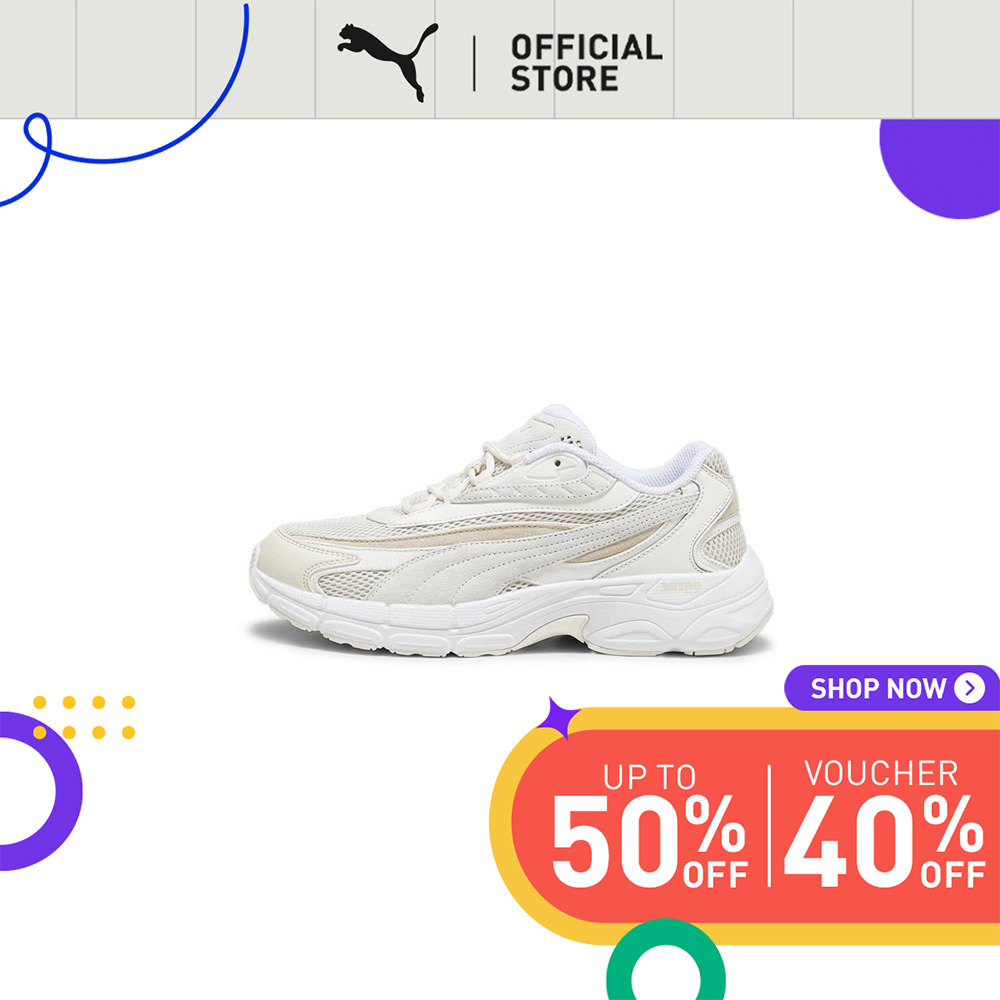The width and height of the screenshot is (1000, 1000).
Task: Click the 50% OFF discount text
Action: coord(649,841)
